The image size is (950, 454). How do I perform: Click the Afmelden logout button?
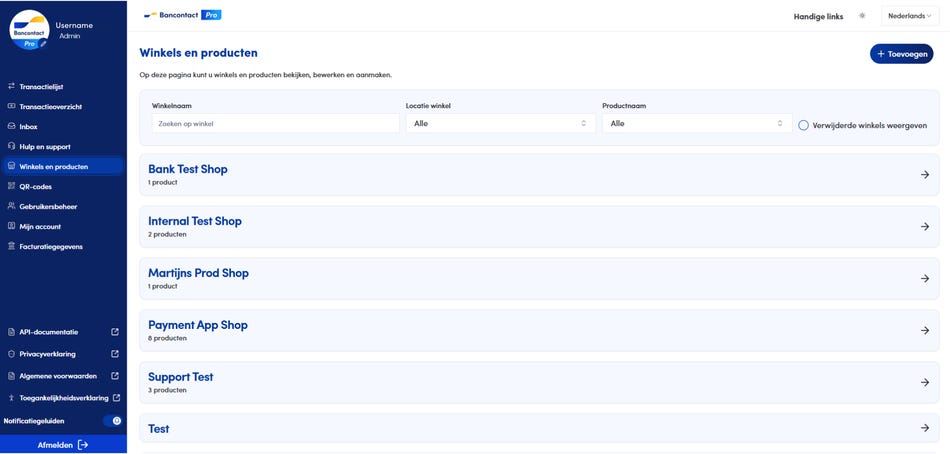coord(63,445)
